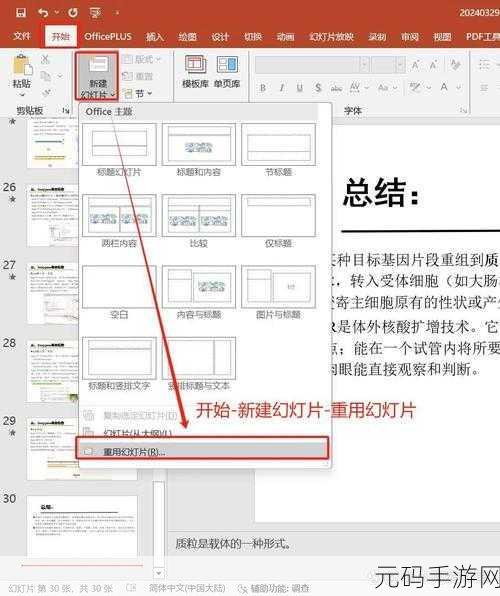Open the 字体 dialog launcher
This screenshot has height=596, width=500.
(463, 111)
